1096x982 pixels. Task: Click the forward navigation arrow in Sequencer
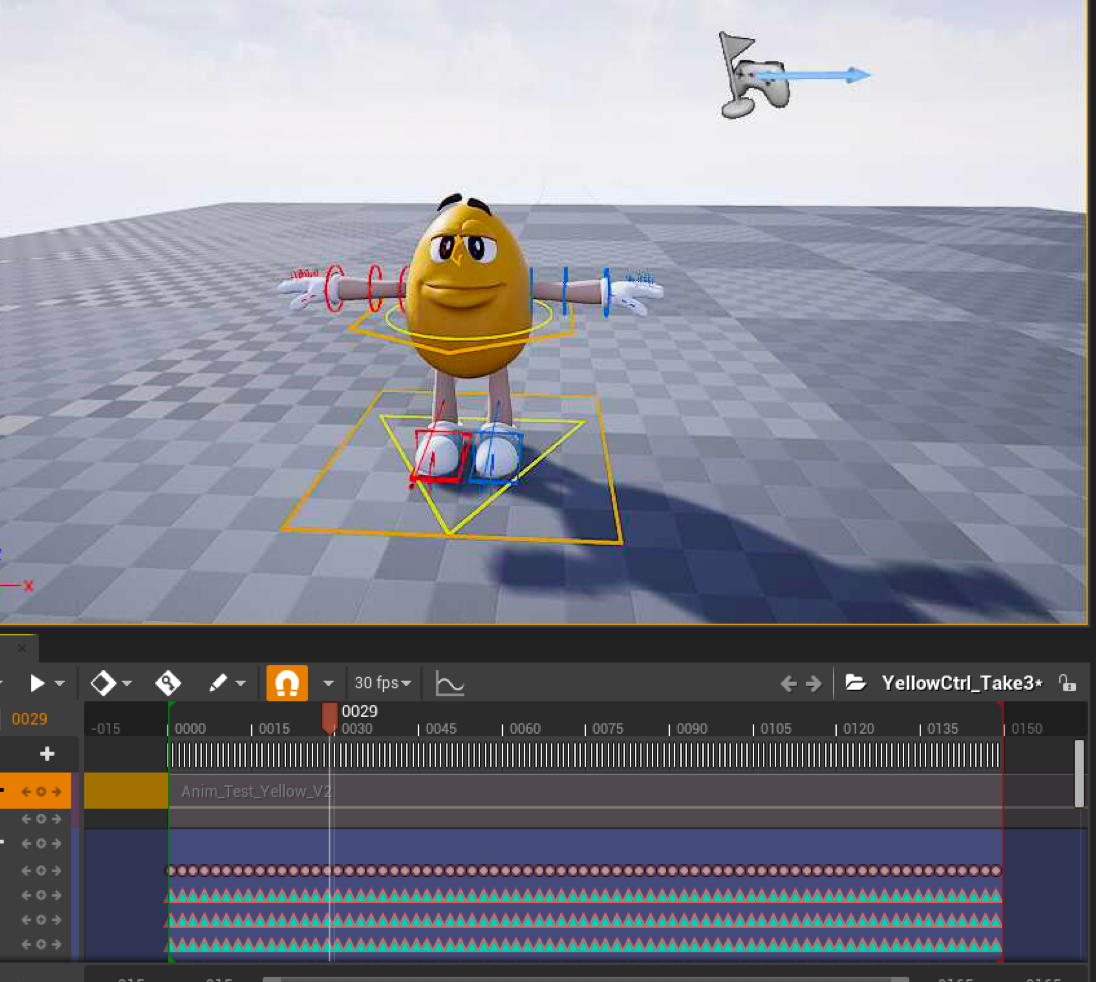coord(814,684)
